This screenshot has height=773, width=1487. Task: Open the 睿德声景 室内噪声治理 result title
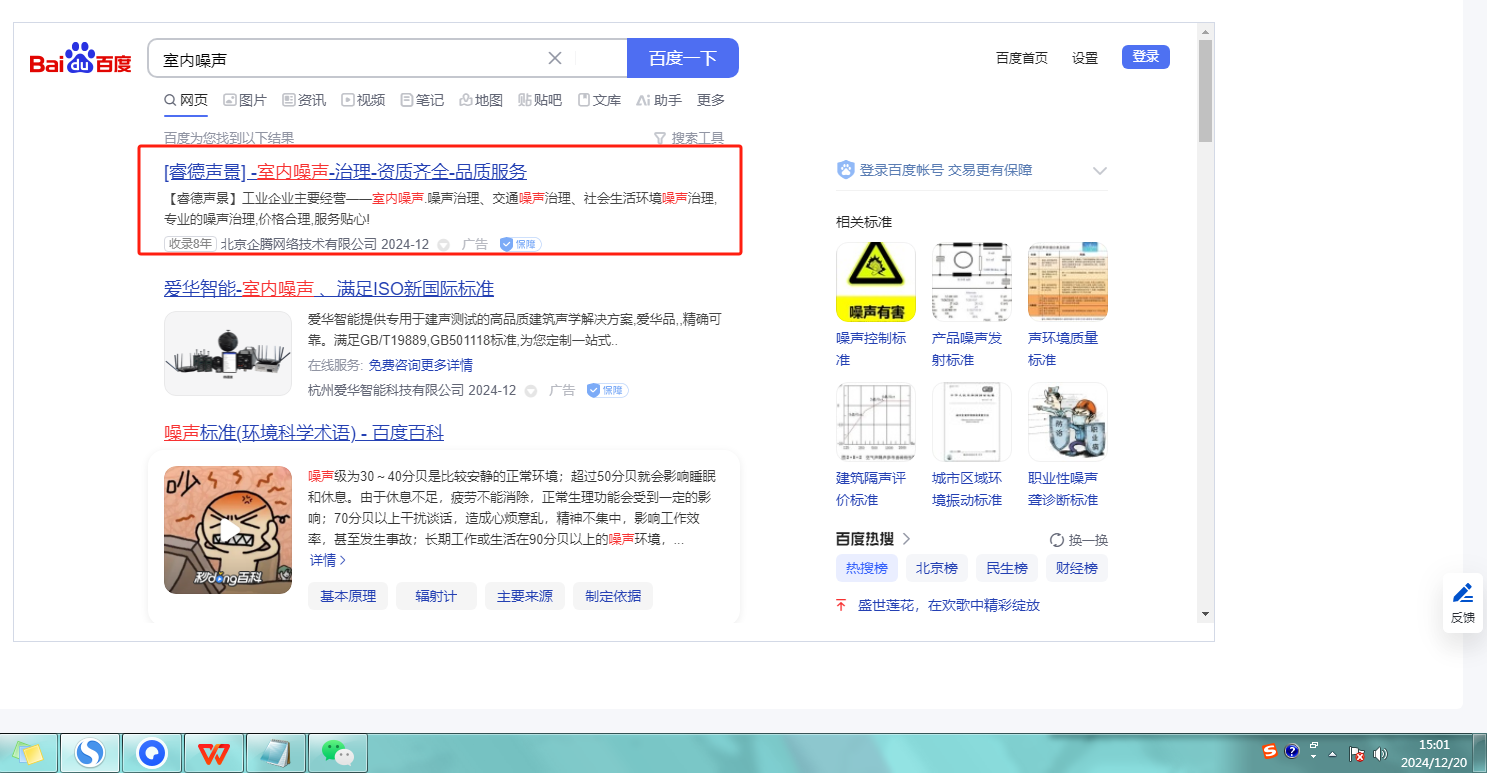(345, 171)
